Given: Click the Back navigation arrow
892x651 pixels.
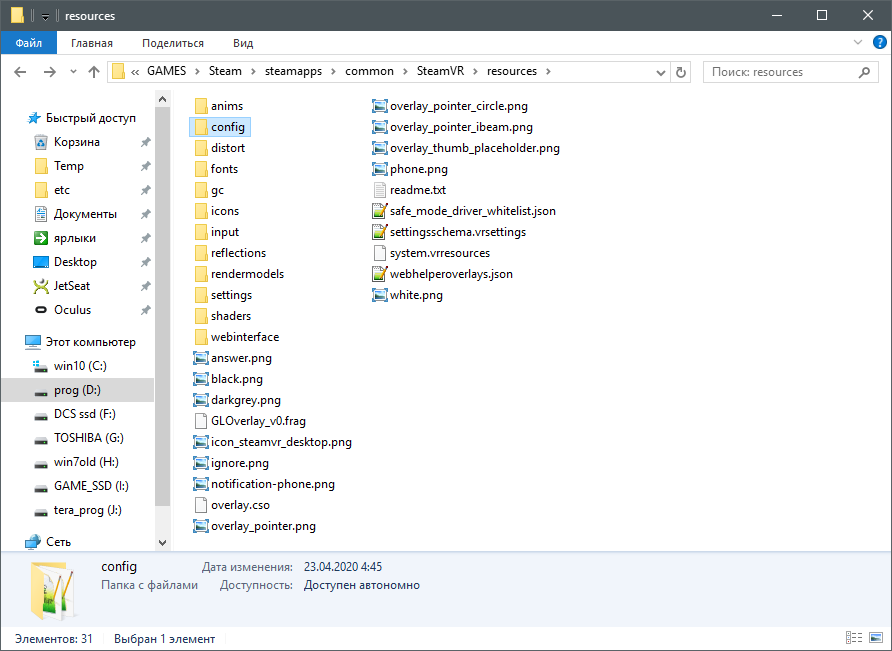Looking at the screenshot, I should tap(21, 72).
